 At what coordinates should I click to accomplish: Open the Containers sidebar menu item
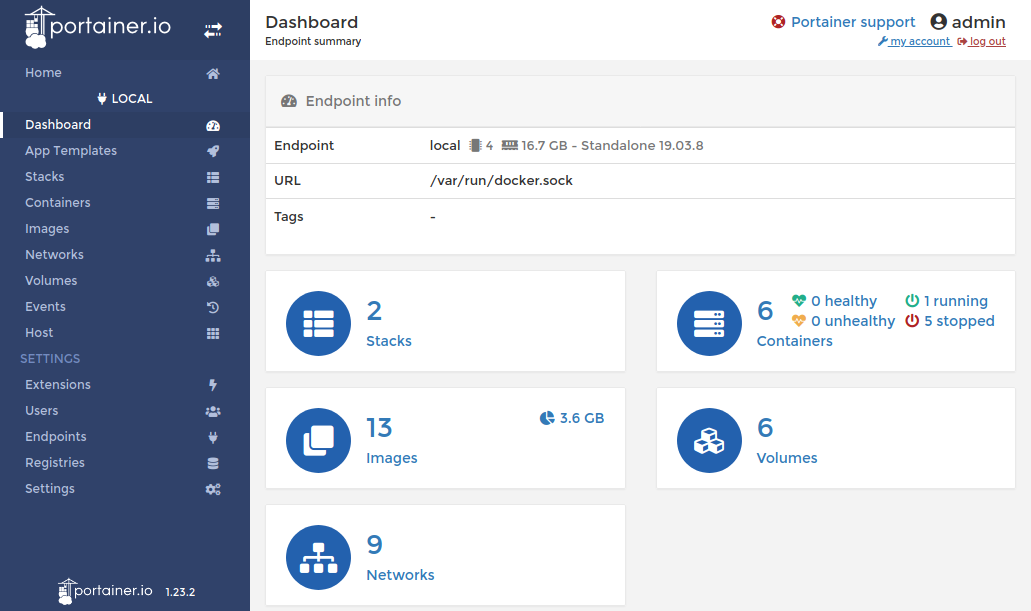[x=57, y=203]
